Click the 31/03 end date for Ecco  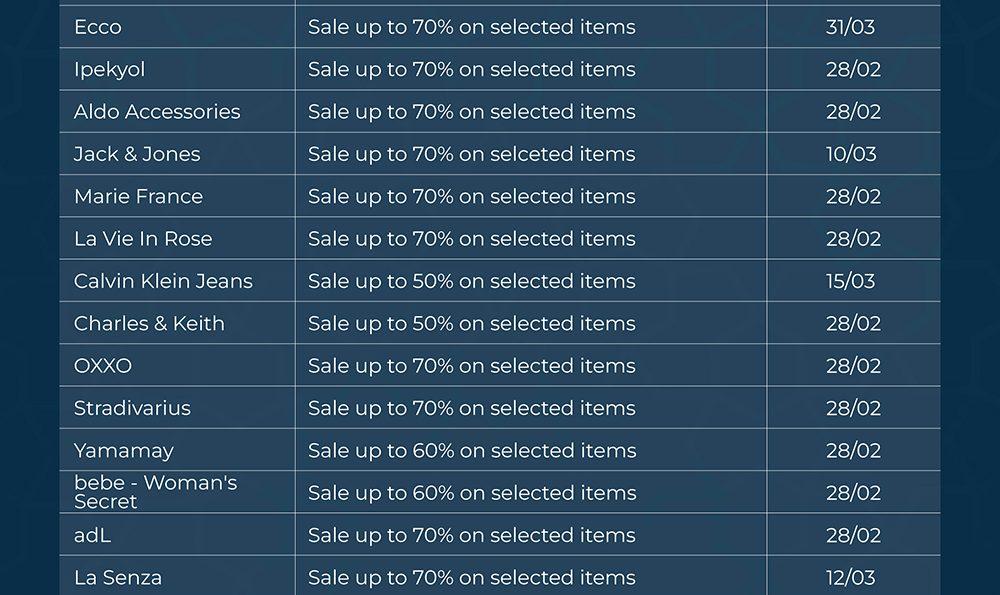coord(850,27)
